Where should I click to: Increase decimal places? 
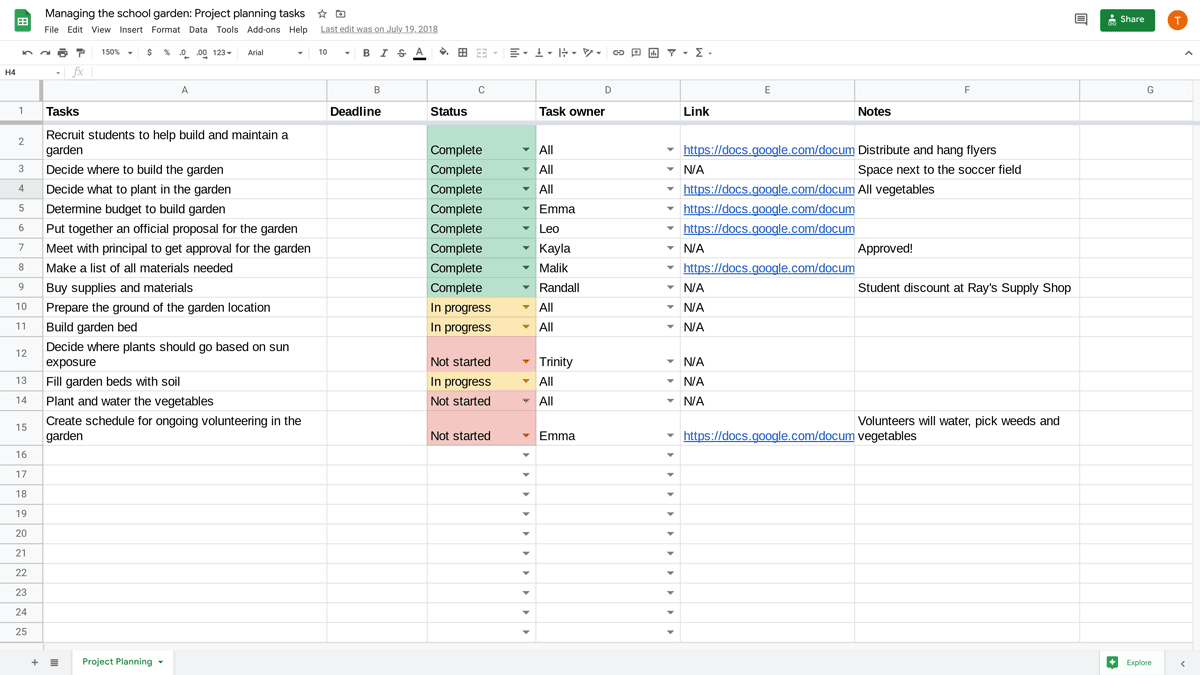click(201, 53)
